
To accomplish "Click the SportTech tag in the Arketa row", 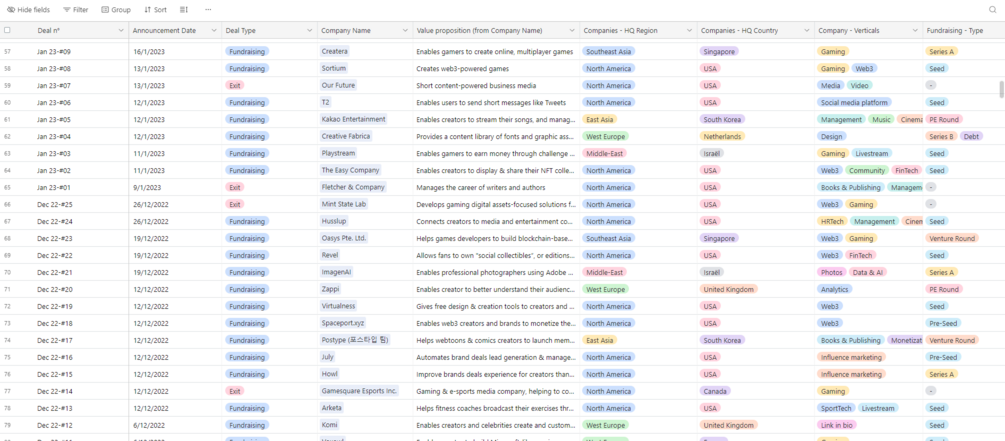I will point(835,408).
